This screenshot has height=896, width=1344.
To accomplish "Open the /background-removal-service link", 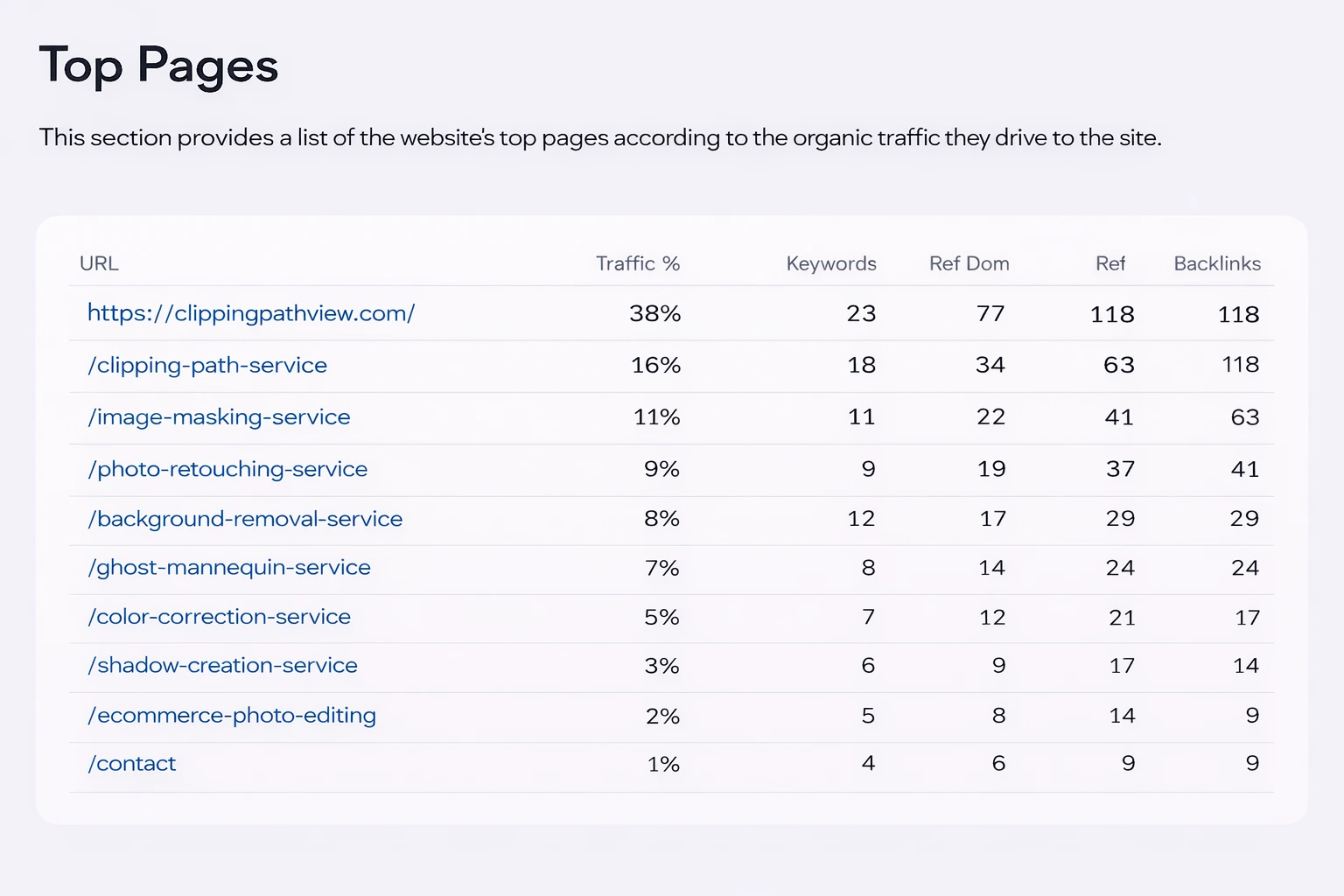I will [x=244, y=519].
